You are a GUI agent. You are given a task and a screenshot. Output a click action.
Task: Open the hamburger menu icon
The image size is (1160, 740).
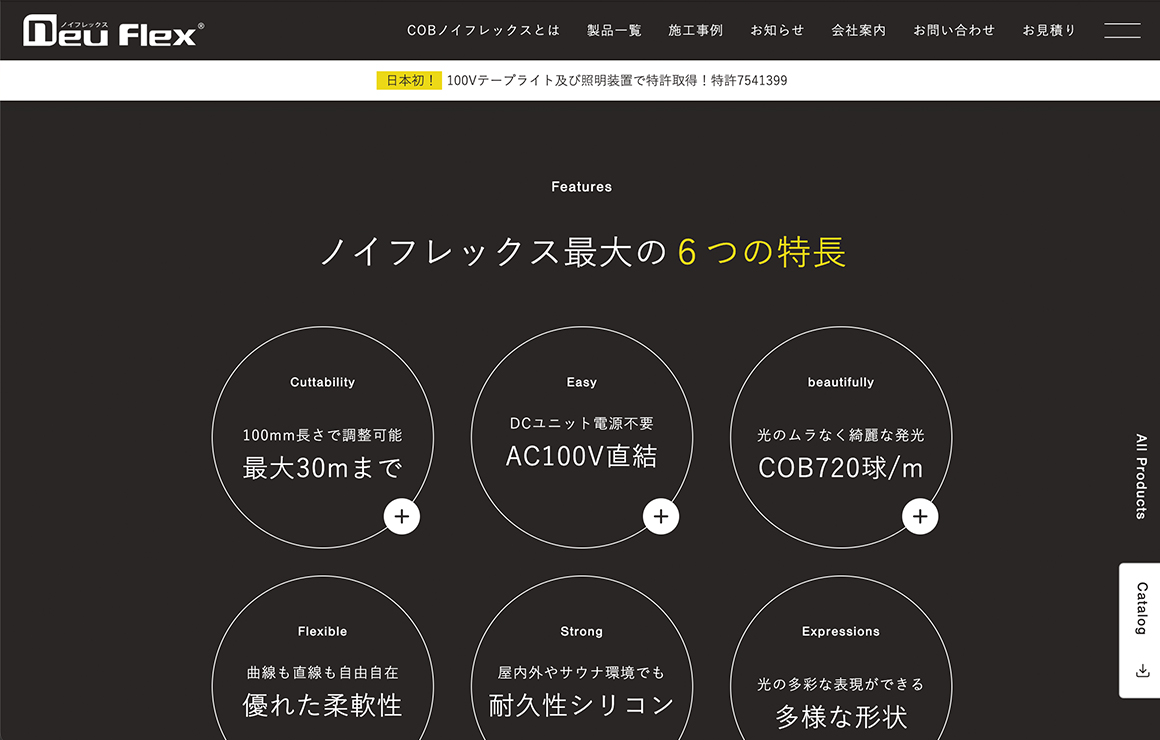pos(1122,30)
